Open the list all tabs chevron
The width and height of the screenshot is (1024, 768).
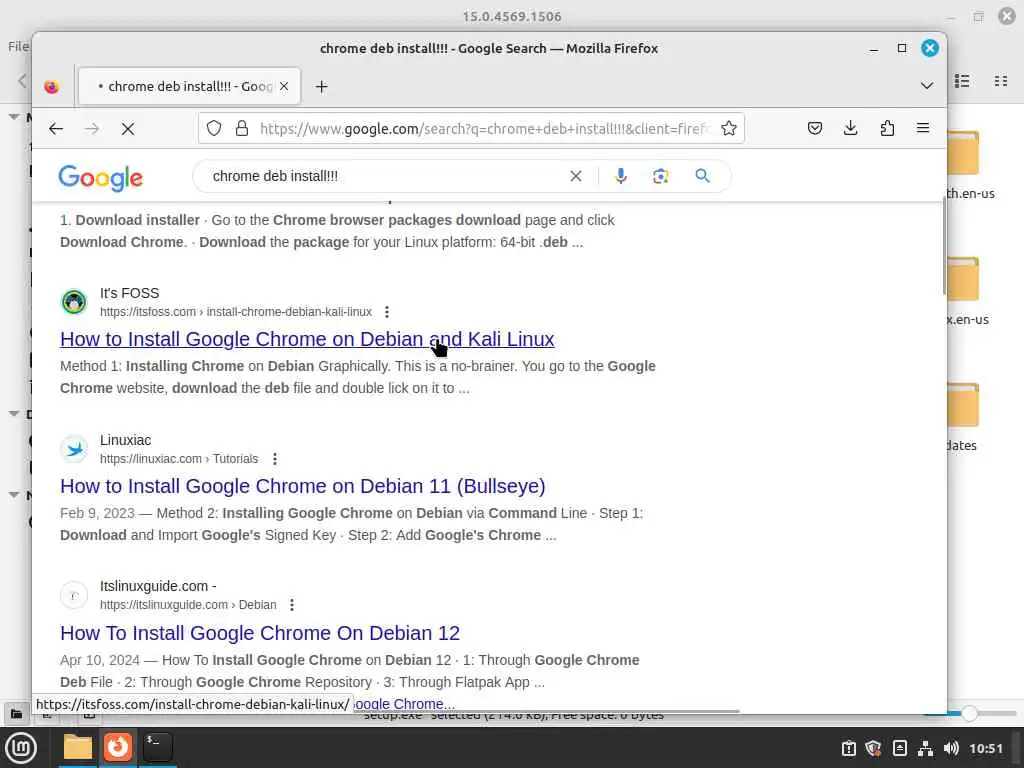click(927, 86)
